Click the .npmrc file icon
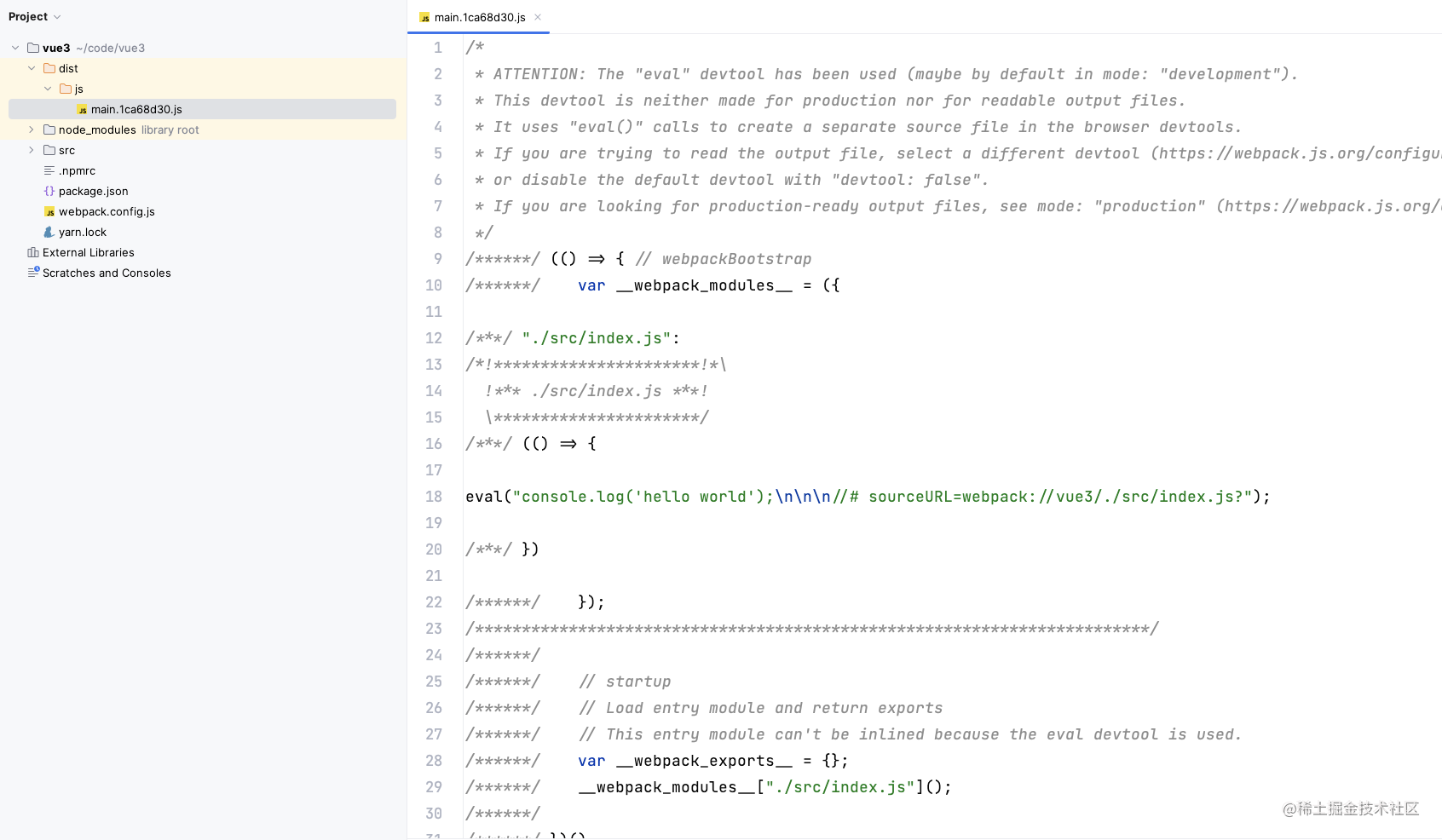 tap(49, 170)
